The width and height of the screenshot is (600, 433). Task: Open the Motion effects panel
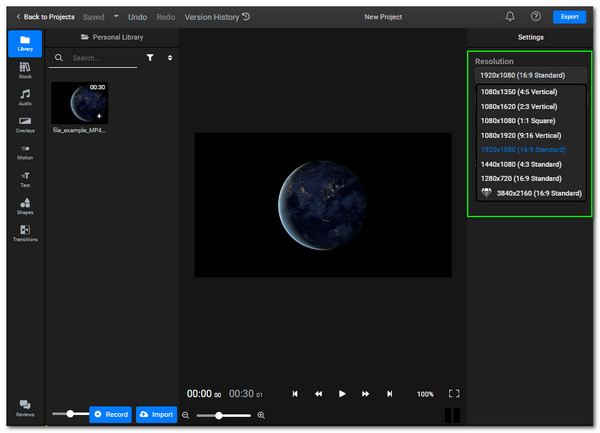pyautogui.click(x=24, y=151)
